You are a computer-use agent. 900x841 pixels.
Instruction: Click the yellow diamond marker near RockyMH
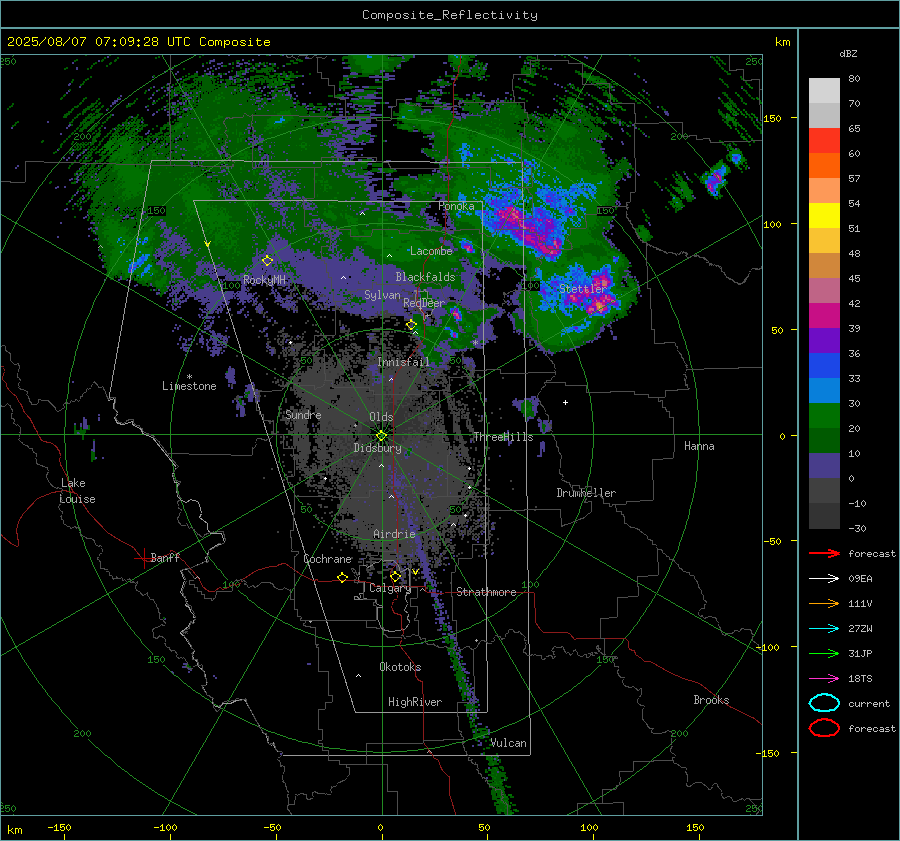(267, 261)
